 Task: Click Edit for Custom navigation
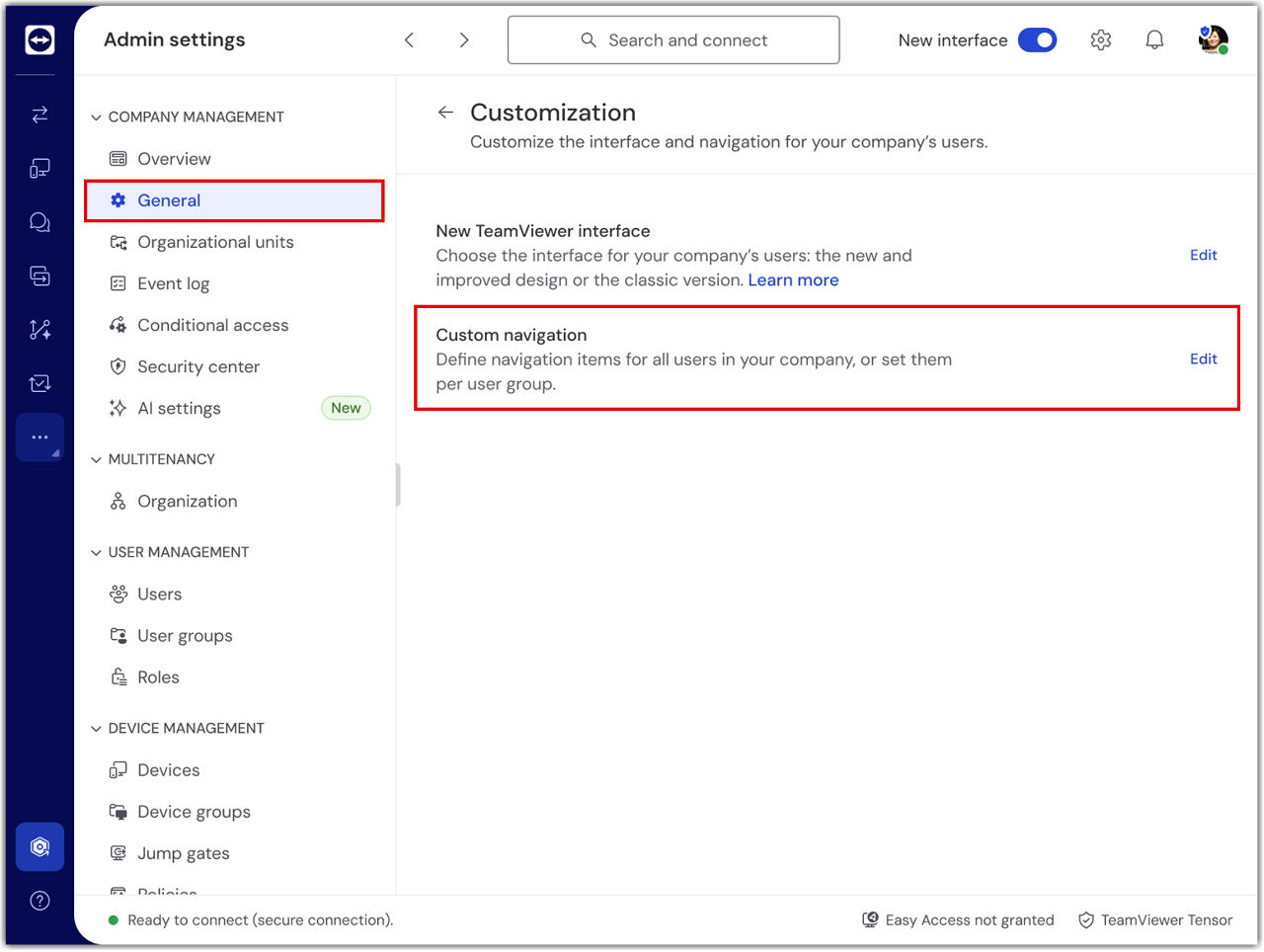pyautogui.click(x=1203, y=358)
